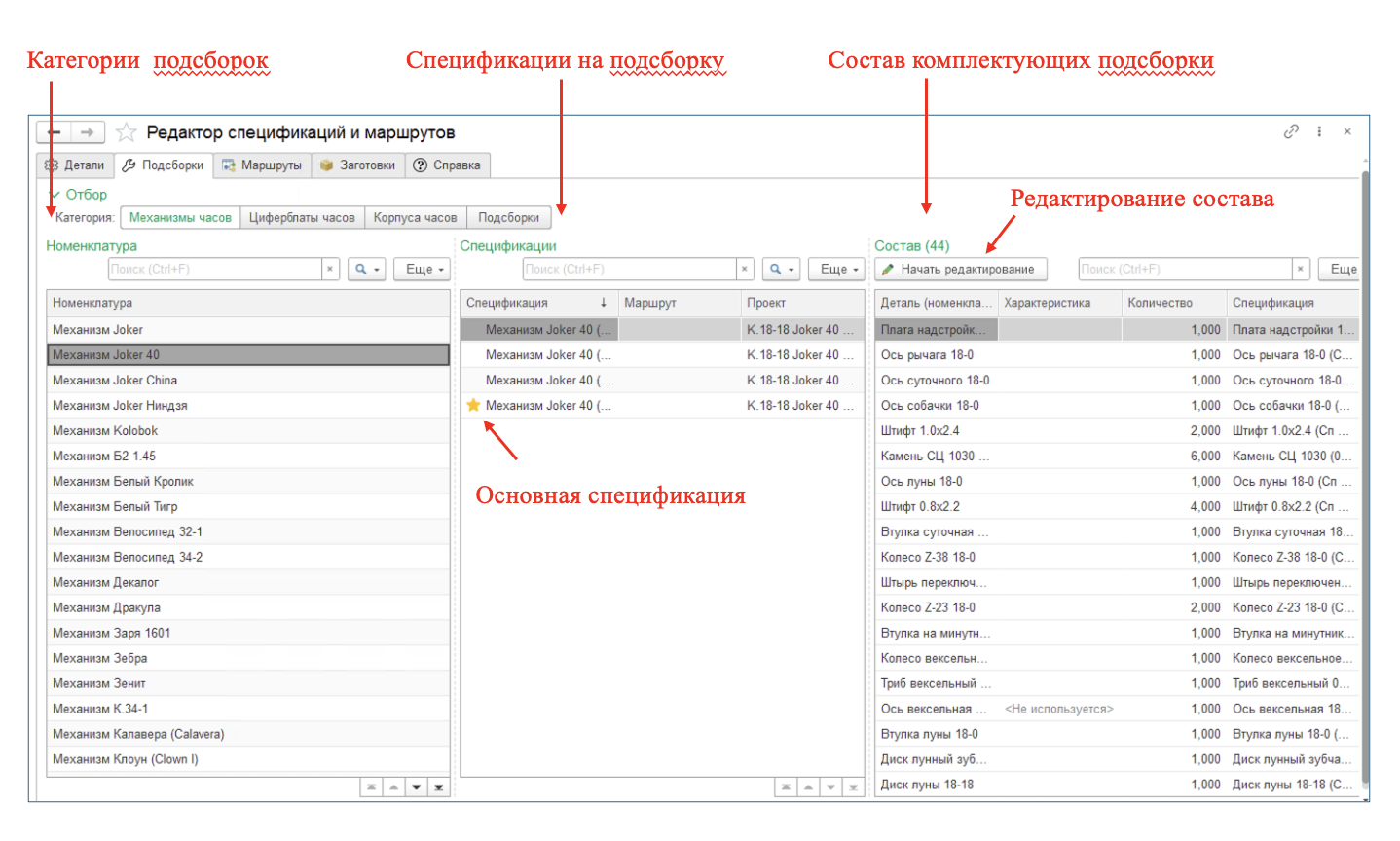This screenshot has height=841, width=1400.
Task: Collapse the Отбор filter section
Action: point(79,195)
